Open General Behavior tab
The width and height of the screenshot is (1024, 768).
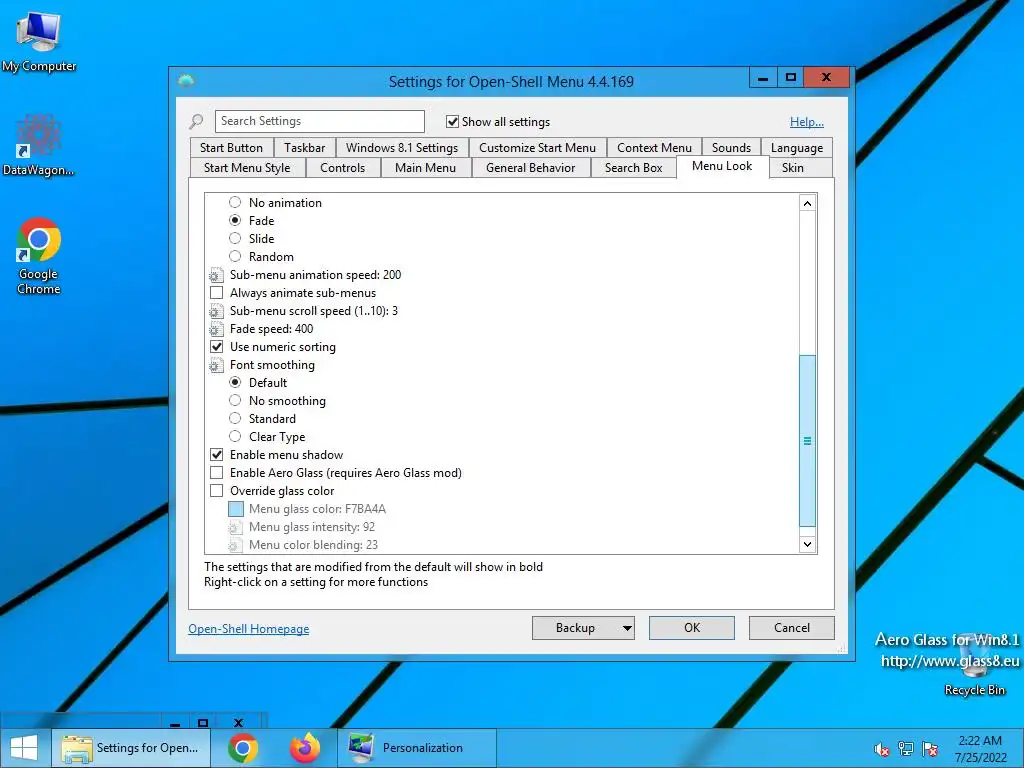530,168
